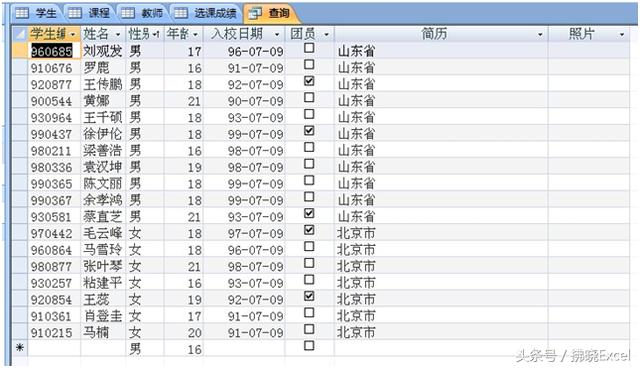This screenshot has height=368, width=640.
Task: Click the name cell 黄娜
Action: coord(103,101)
